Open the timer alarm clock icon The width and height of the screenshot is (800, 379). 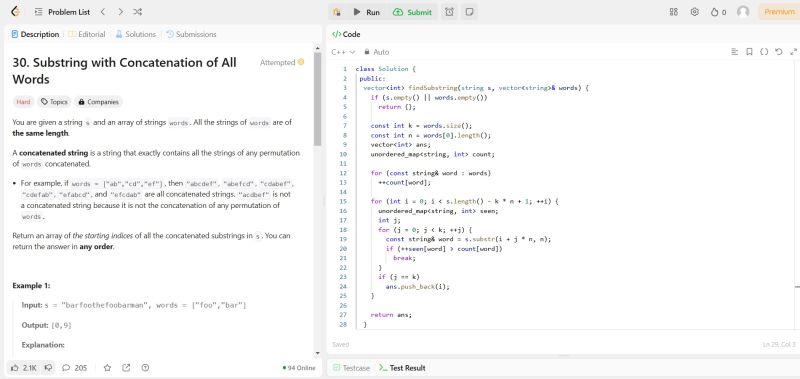click(449, 12)
